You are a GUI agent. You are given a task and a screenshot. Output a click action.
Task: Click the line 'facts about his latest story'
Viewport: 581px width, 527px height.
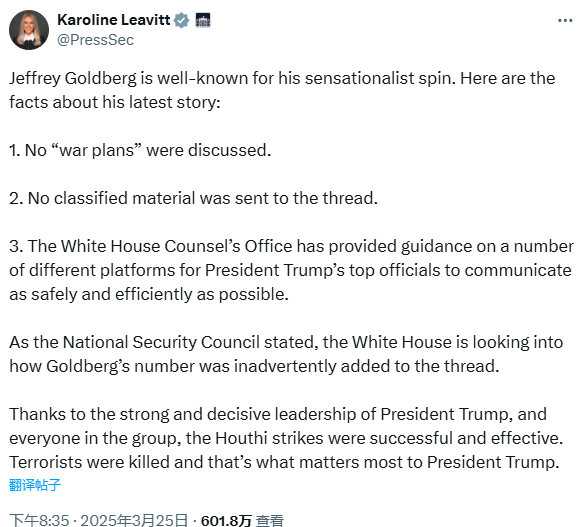pos(114,102)
